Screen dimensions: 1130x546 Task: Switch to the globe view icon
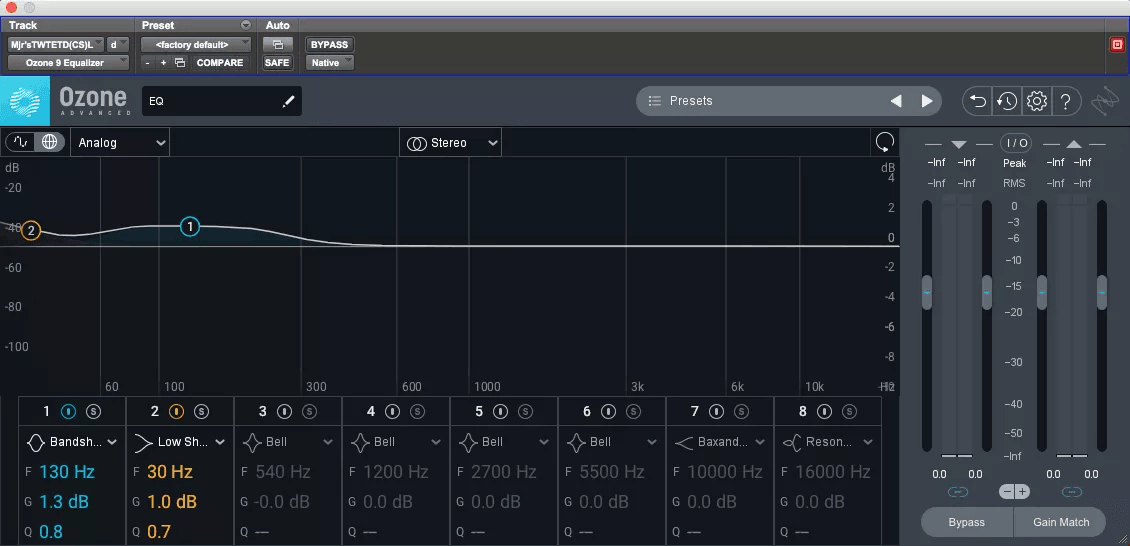[x=49, y=143]
